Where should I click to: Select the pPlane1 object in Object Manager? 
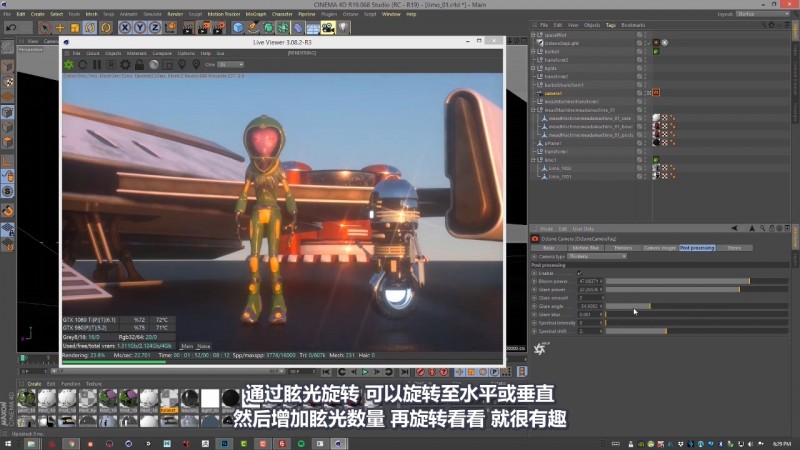coord(553,143)
